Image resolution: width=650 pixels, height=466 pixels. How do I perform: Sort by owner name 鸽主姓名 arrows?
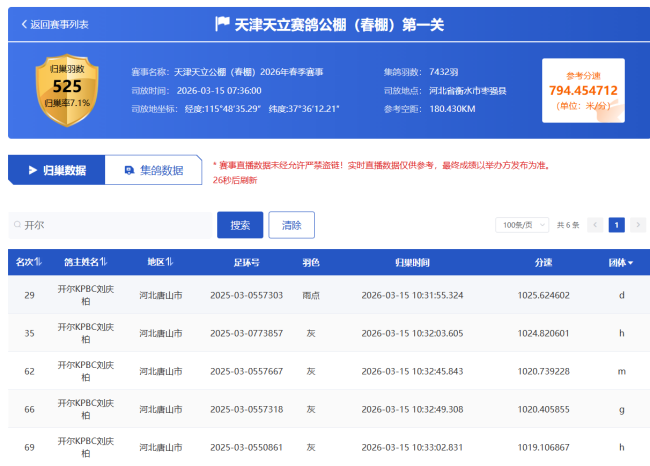[x=103, y=263]
